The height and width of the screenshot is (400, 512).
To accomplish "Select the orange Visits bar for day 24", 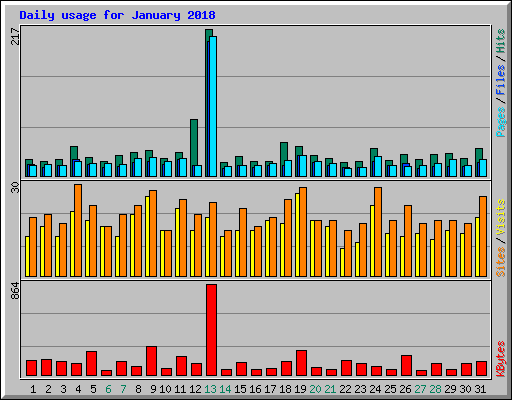I will tap(378, 232).
